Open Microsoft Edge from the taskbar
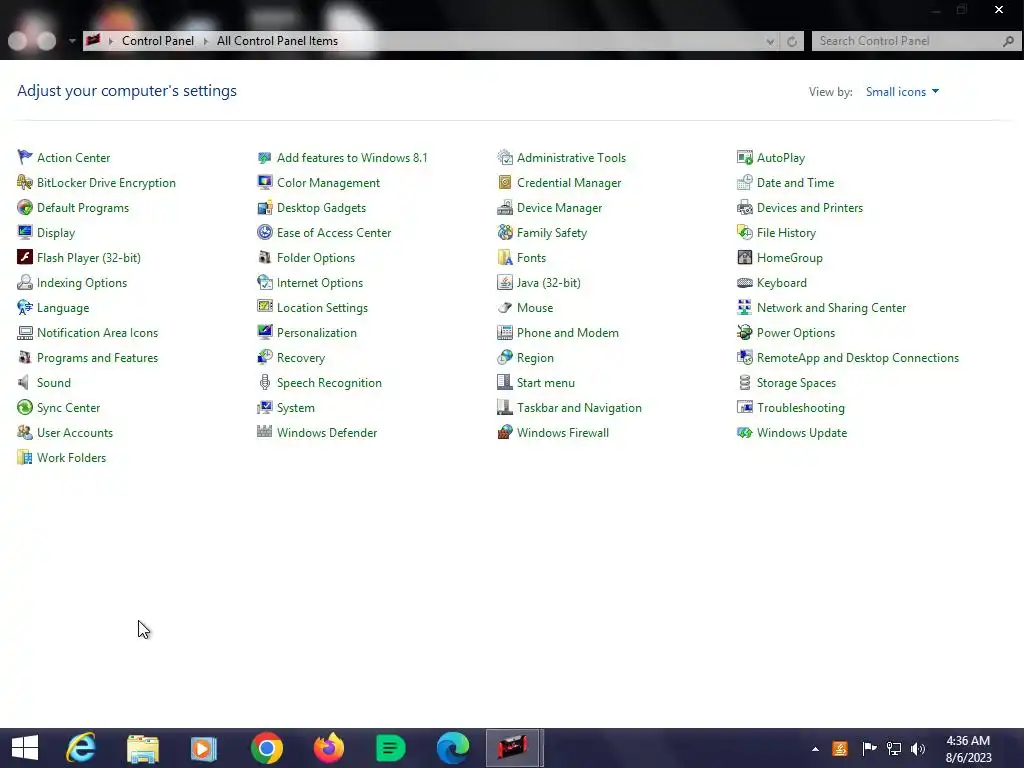The image size is (1024, 768). point(453,748)
